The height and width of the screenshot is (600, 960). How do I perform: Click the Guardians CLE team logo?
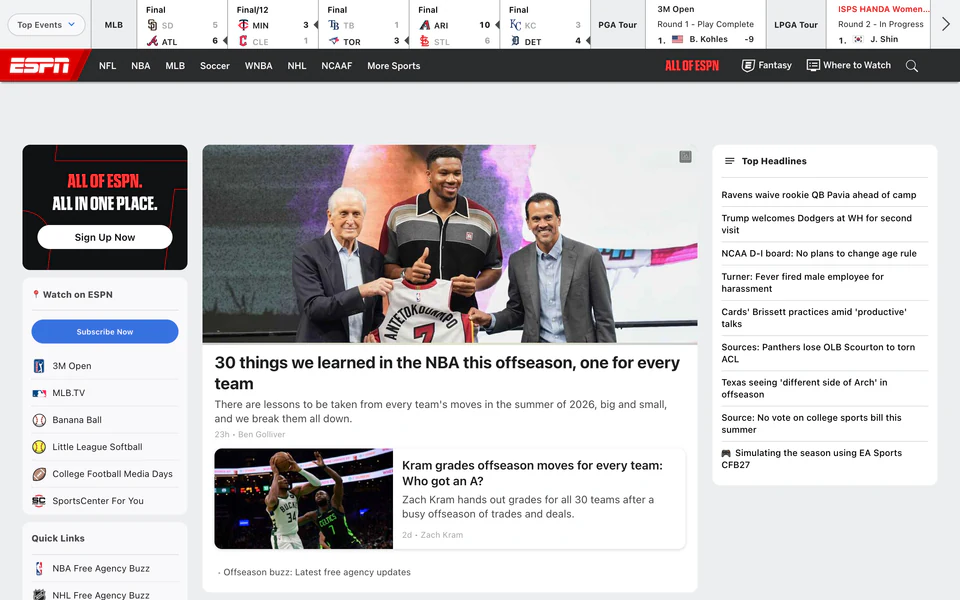[243, 42]
